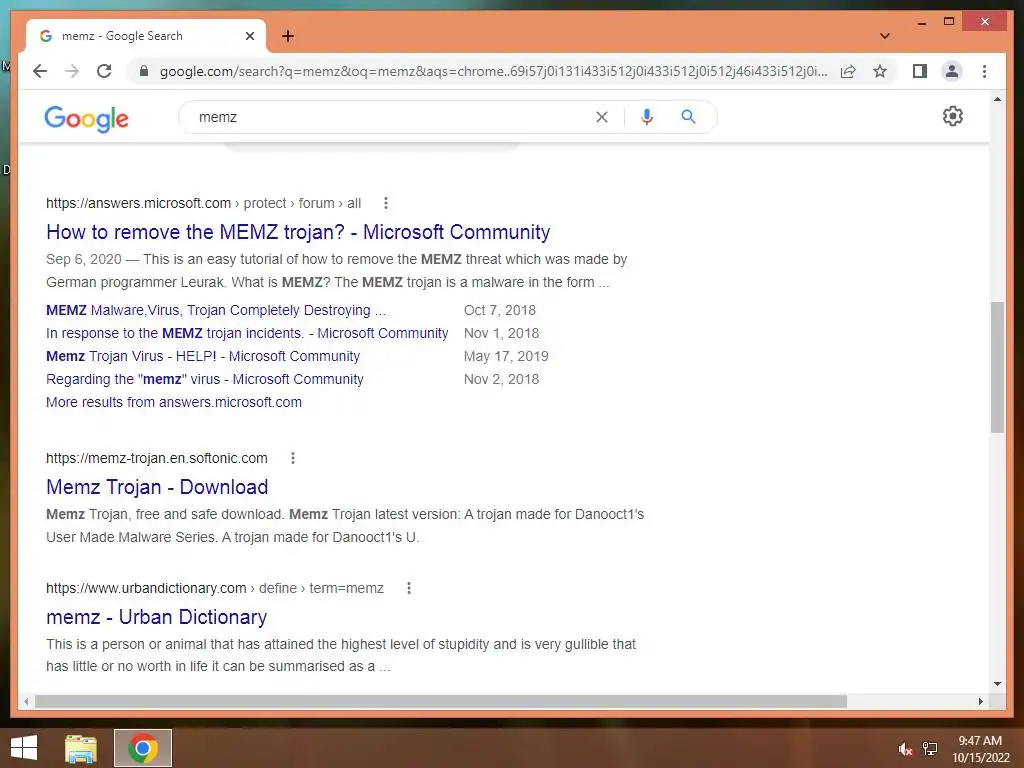Click the muted volume tray icon
1024x768 pixels.
[905, 749]
